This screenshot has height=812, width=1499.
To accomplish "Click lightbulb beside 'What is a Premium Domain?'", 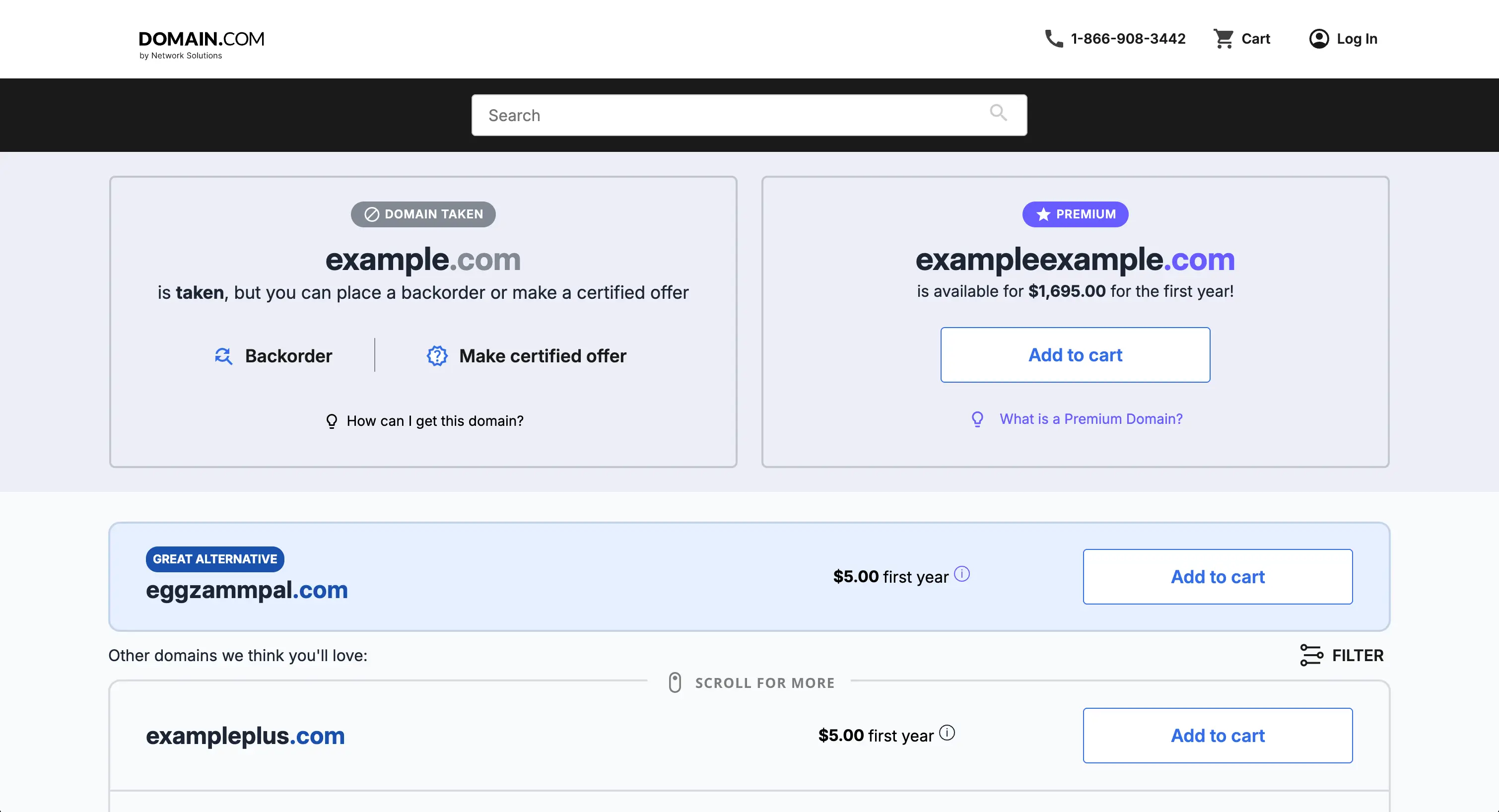I will point(977,418).
